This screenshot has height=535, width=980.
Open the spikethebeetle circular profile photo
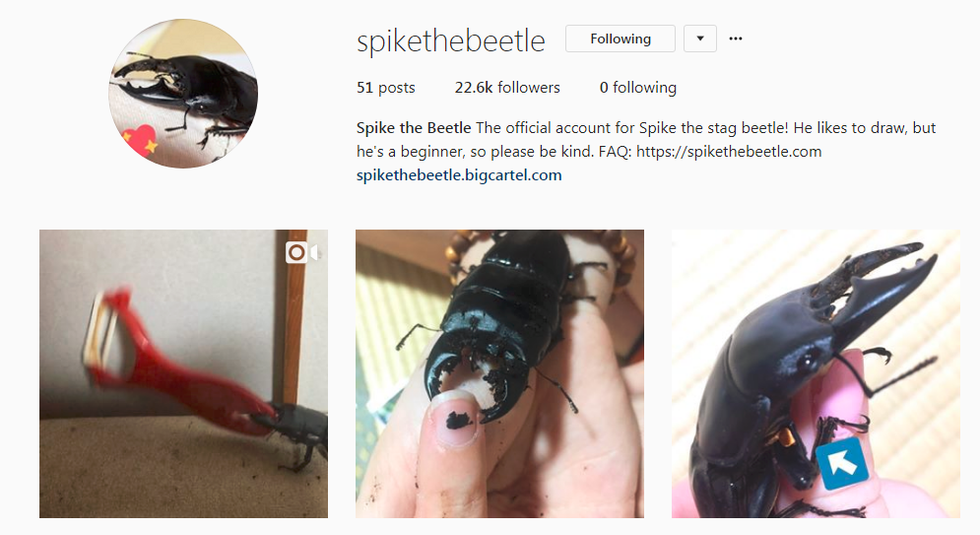coord(182,93)
